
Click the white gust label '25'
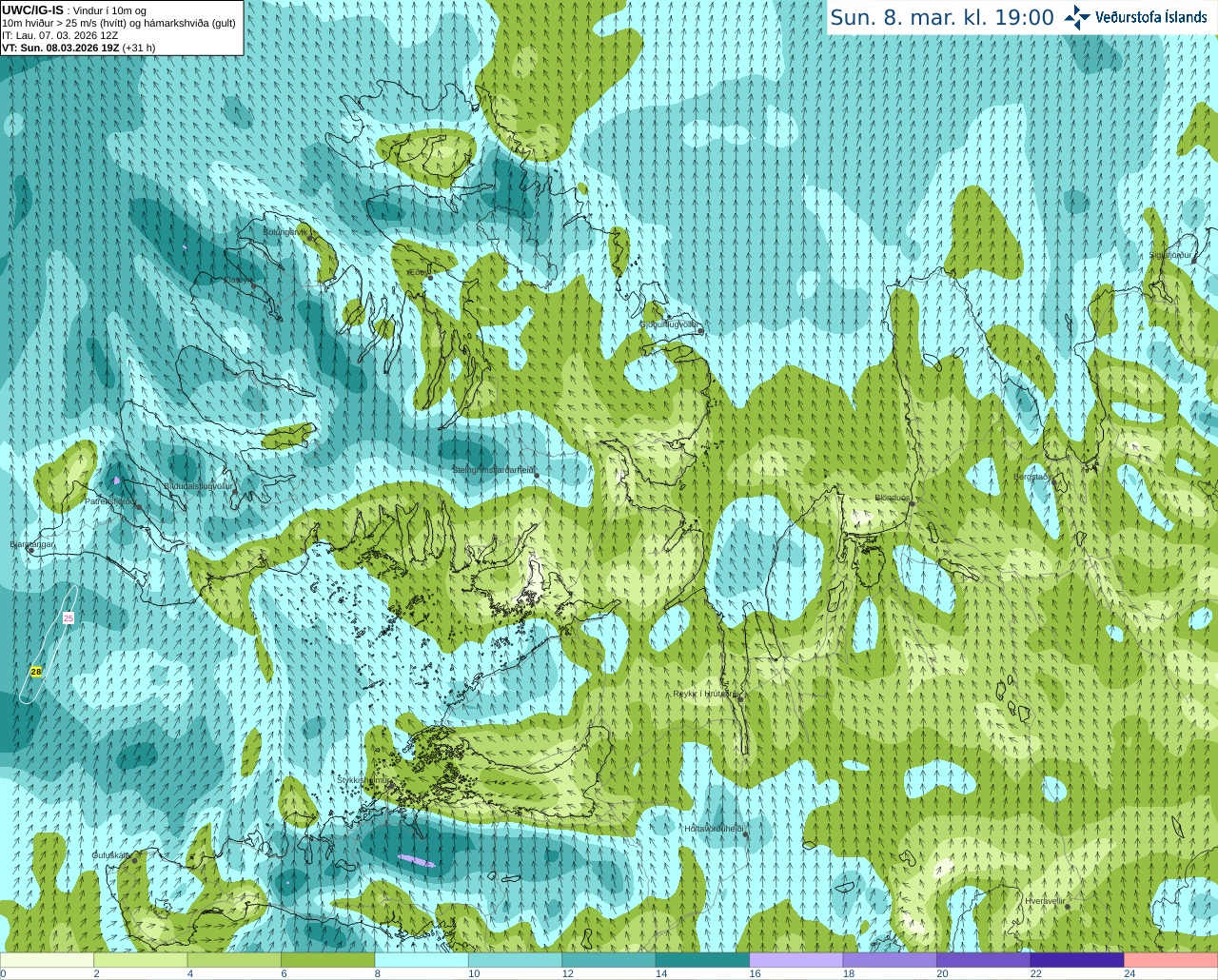pos(68,617)
